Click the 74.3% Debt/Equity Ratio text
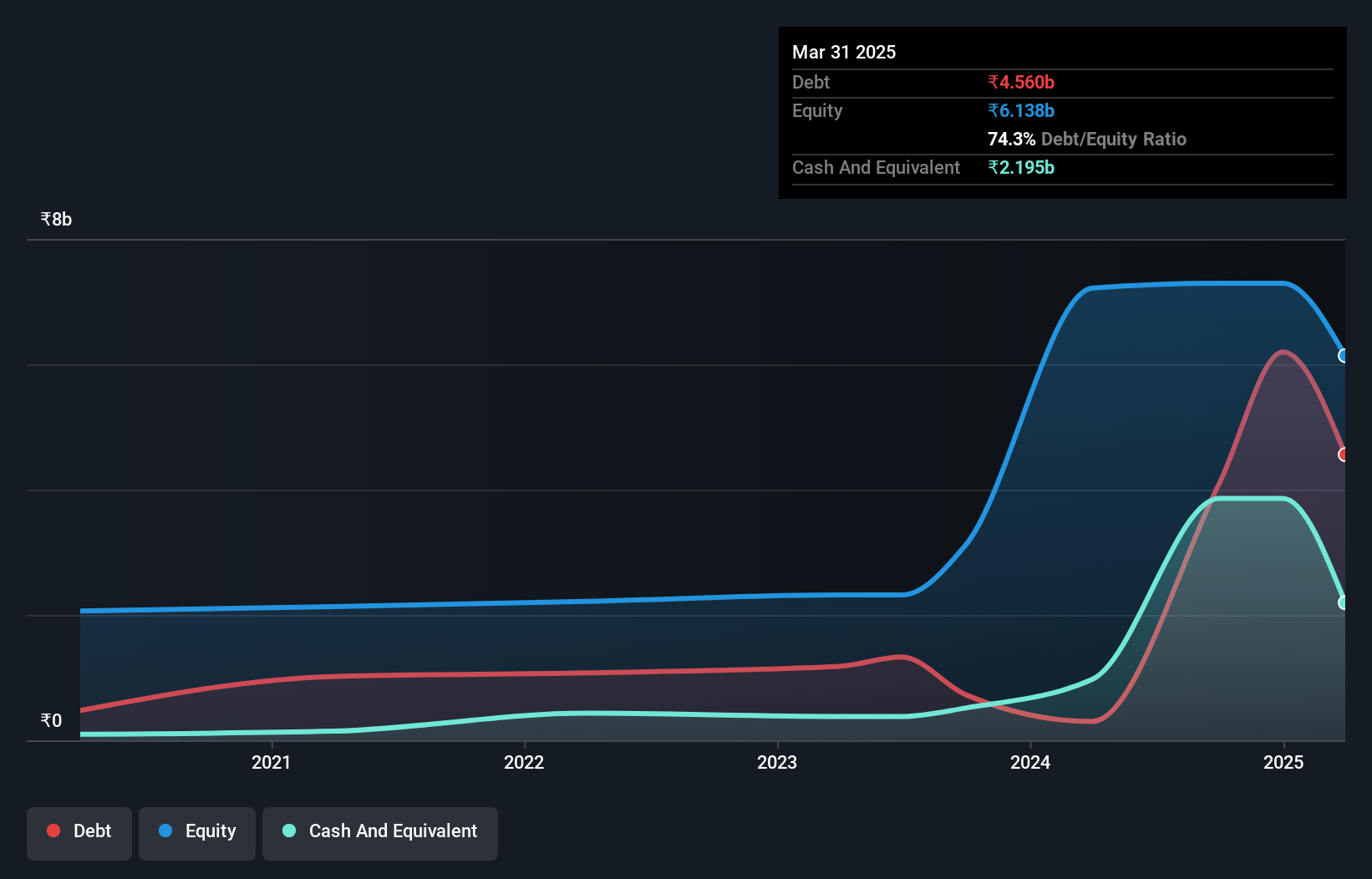Viewport: 1372px width, 879px height. coord(1087,139)
